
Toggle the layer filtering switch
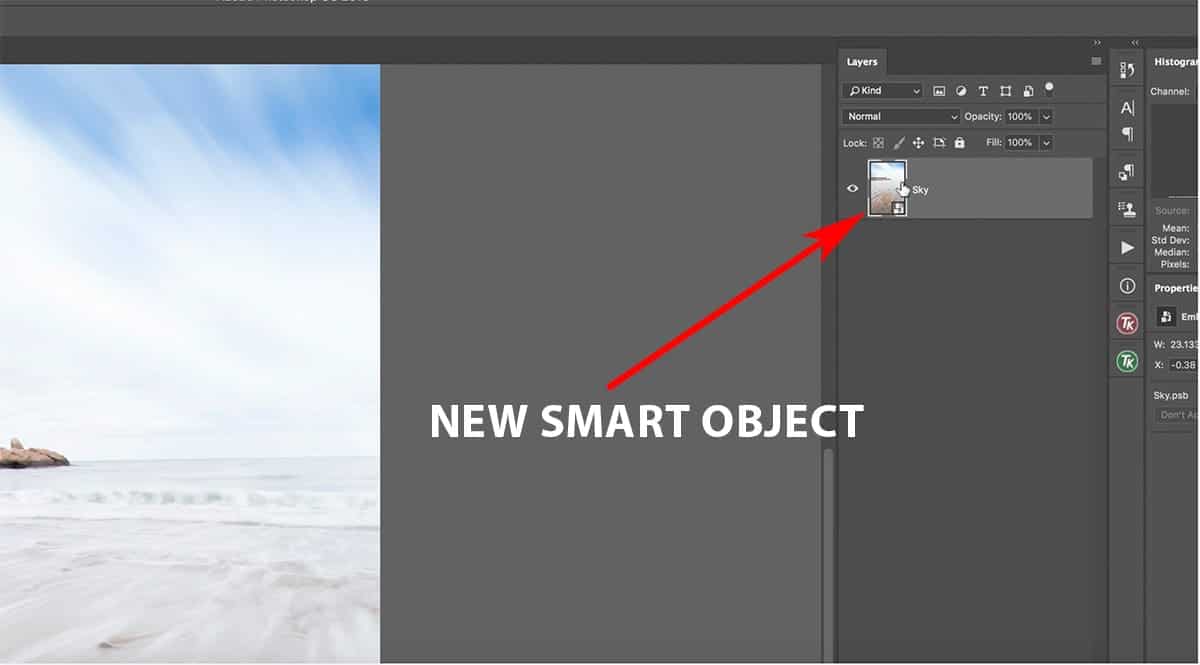[x=1049, y=89]
